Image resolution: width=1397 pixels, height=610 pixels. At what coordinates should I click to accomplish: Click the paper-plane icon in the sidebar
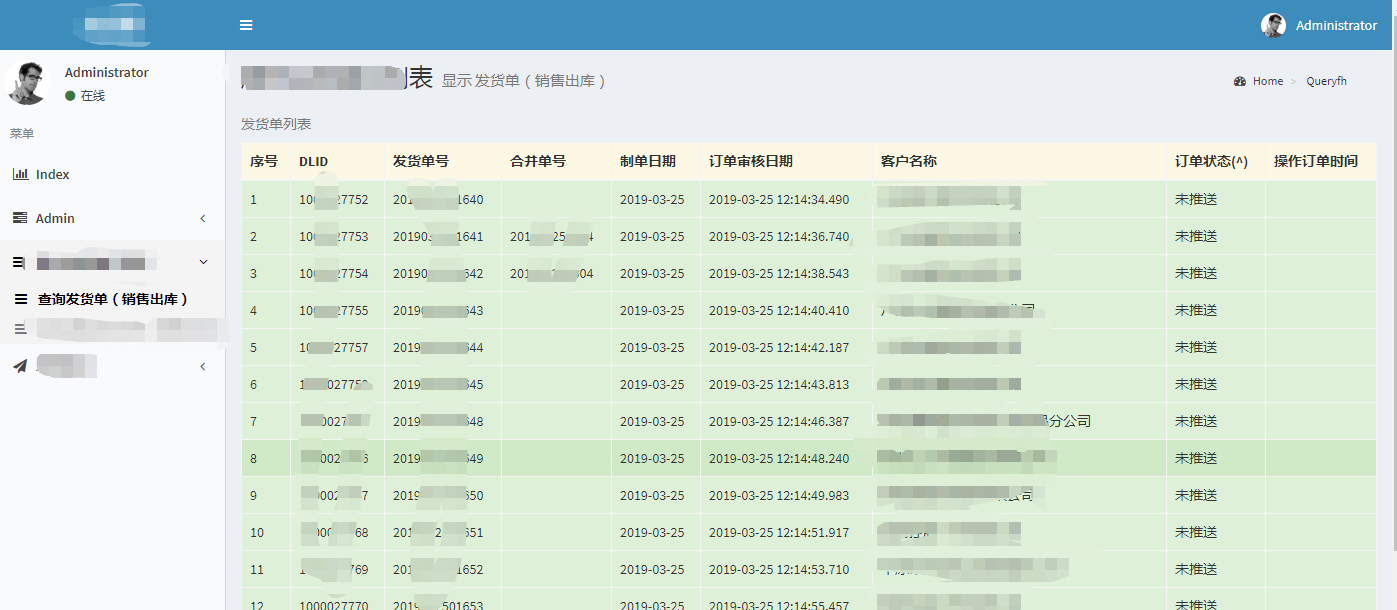pos(19,366)
